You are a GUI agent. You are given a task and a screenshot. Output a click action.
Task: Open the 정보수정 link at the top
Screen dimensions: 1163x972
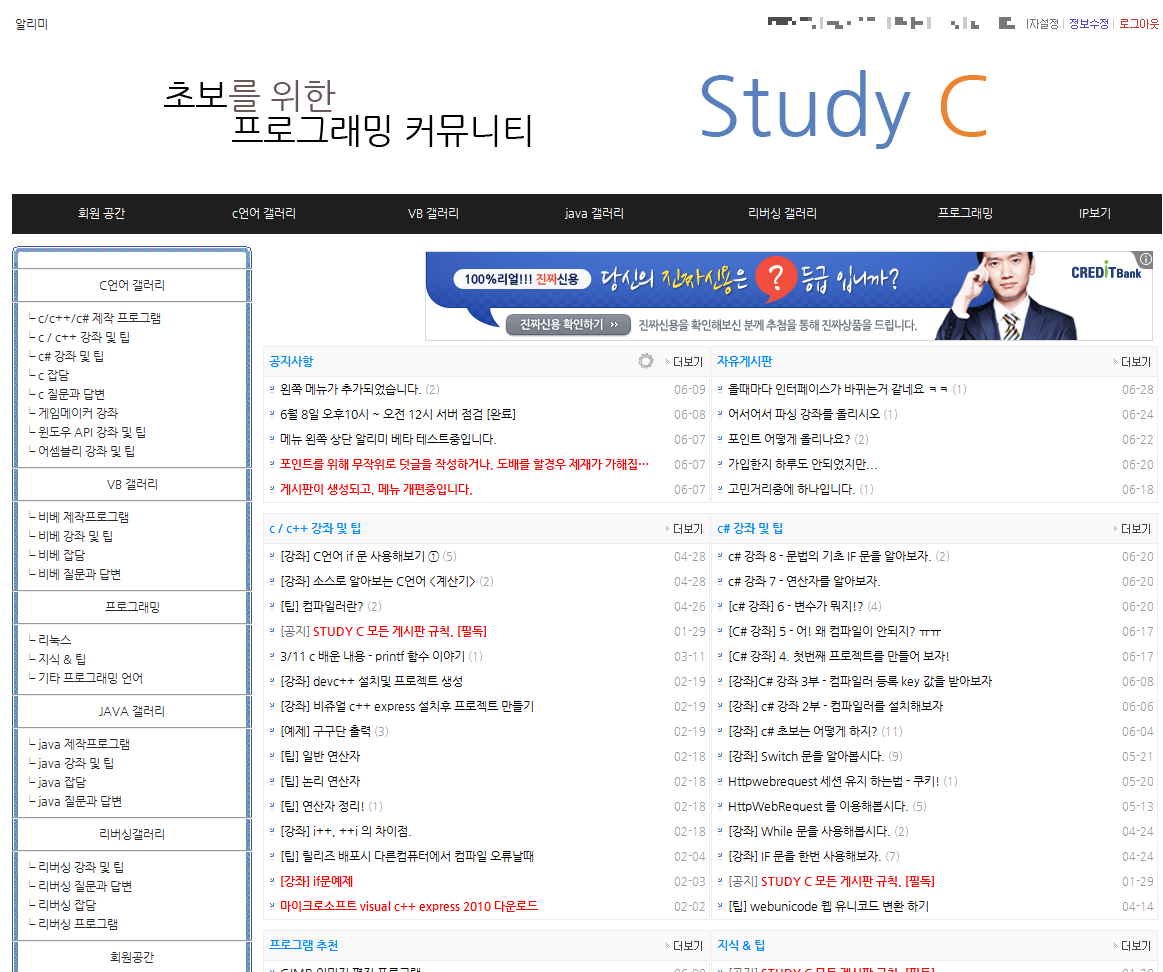1089,24
